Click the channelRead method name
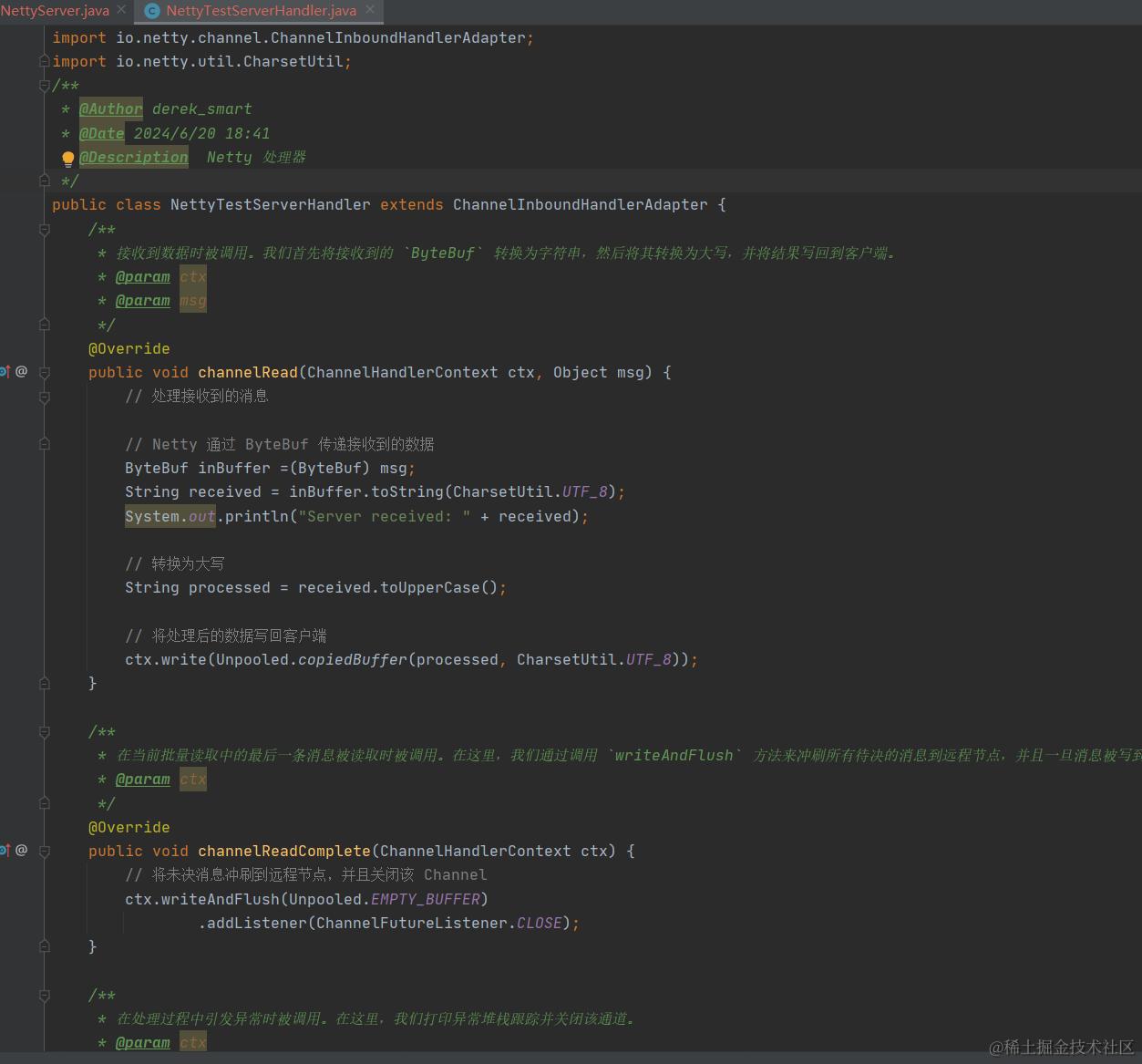This screenshot has height=1064, width=1142. (248, 373)
